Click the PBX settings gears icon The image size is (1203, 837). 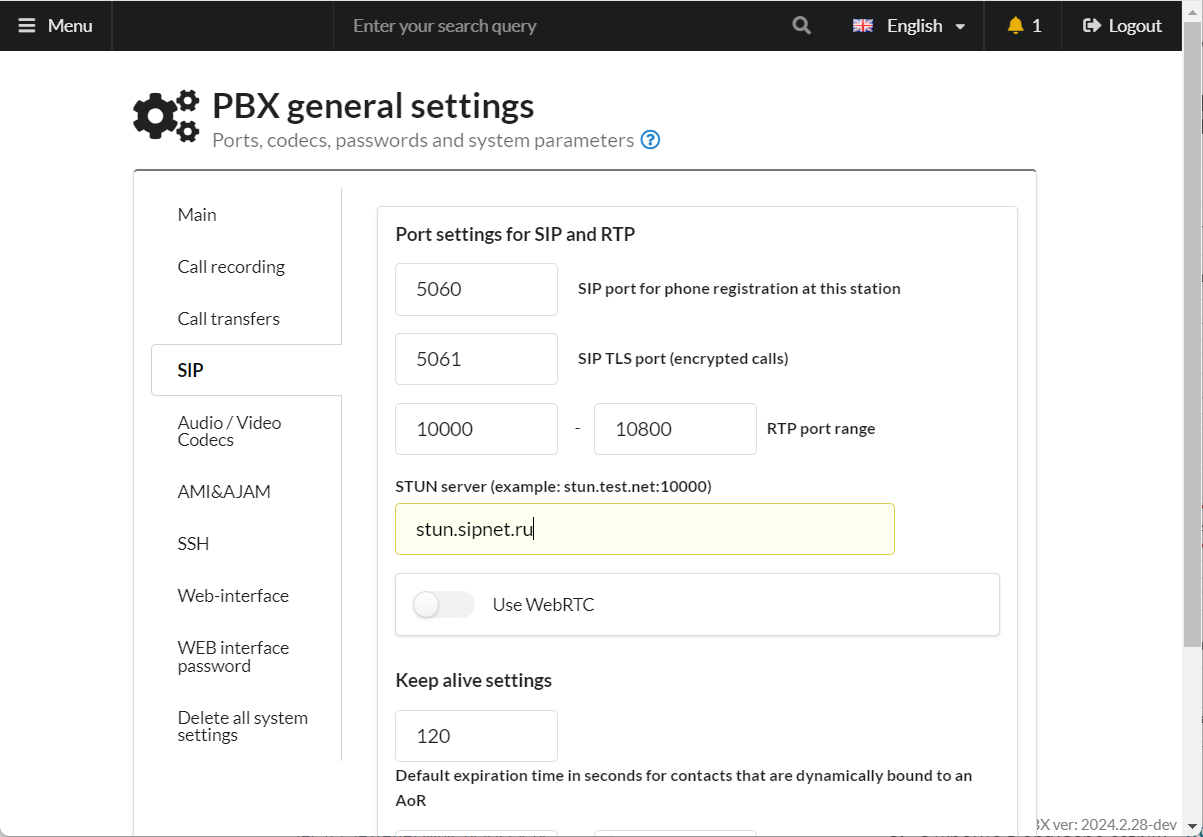pyautogui.click(x=166, y=116)
